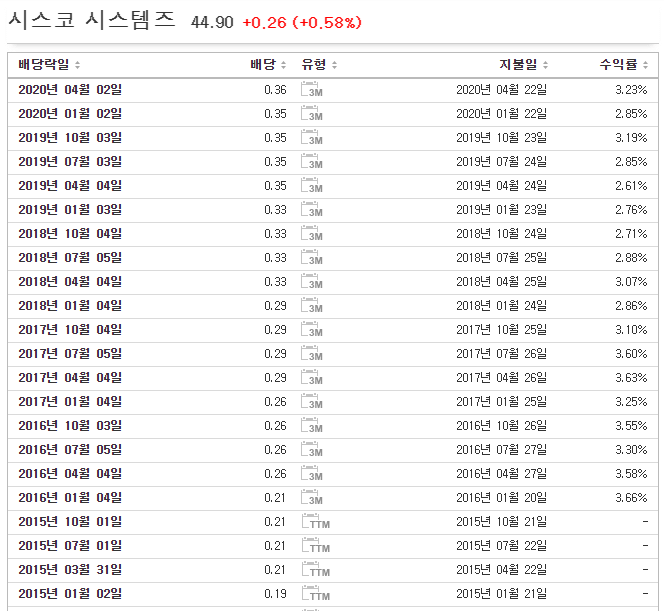Image resolution: width=664 pixels, height=611 pixels.
Task: Select dividend 0.19 in 2015년 01월 02일 row
Action: (275, 593)
